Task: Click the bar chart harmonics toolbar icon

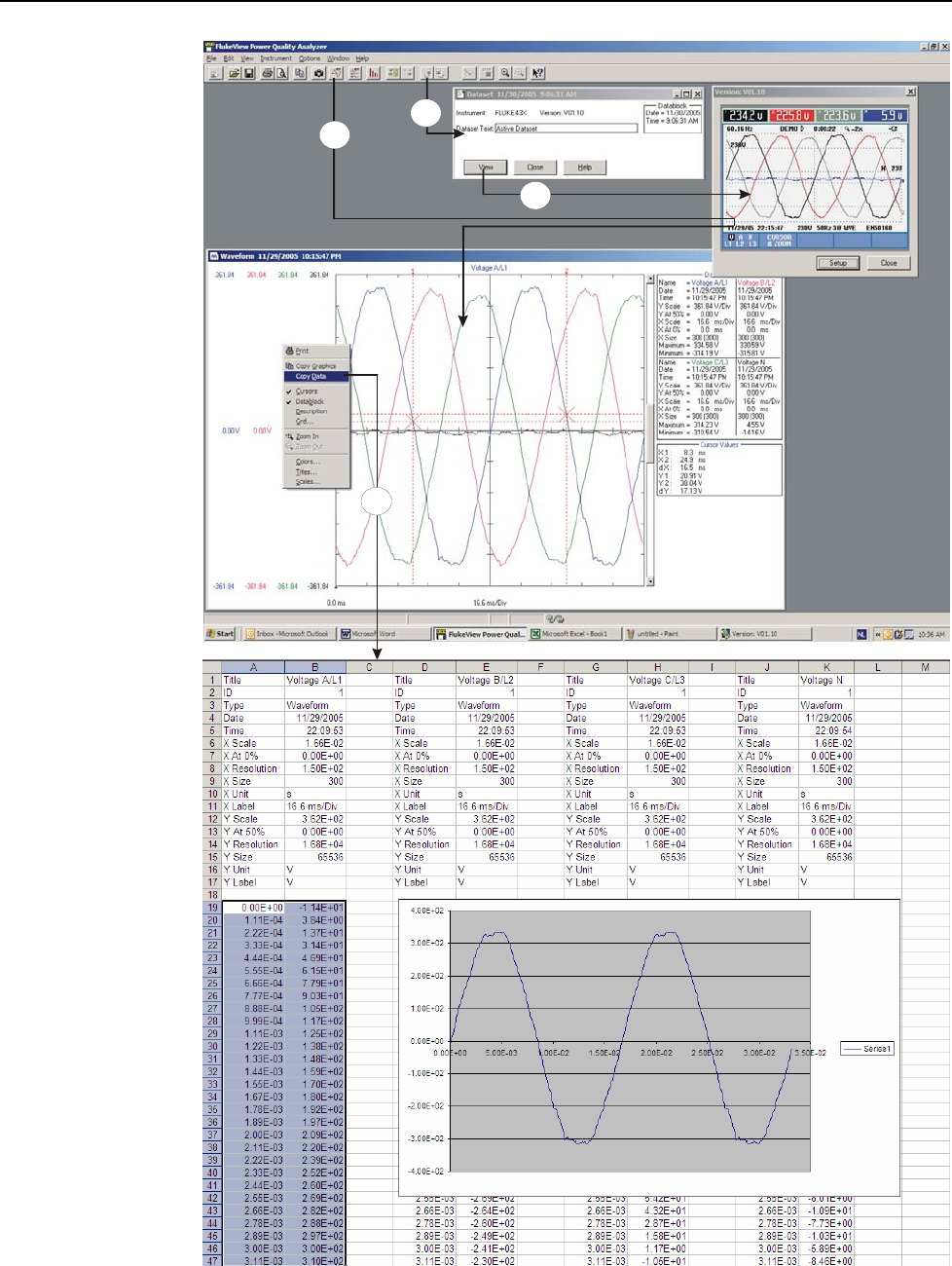Action: [373, 73]
